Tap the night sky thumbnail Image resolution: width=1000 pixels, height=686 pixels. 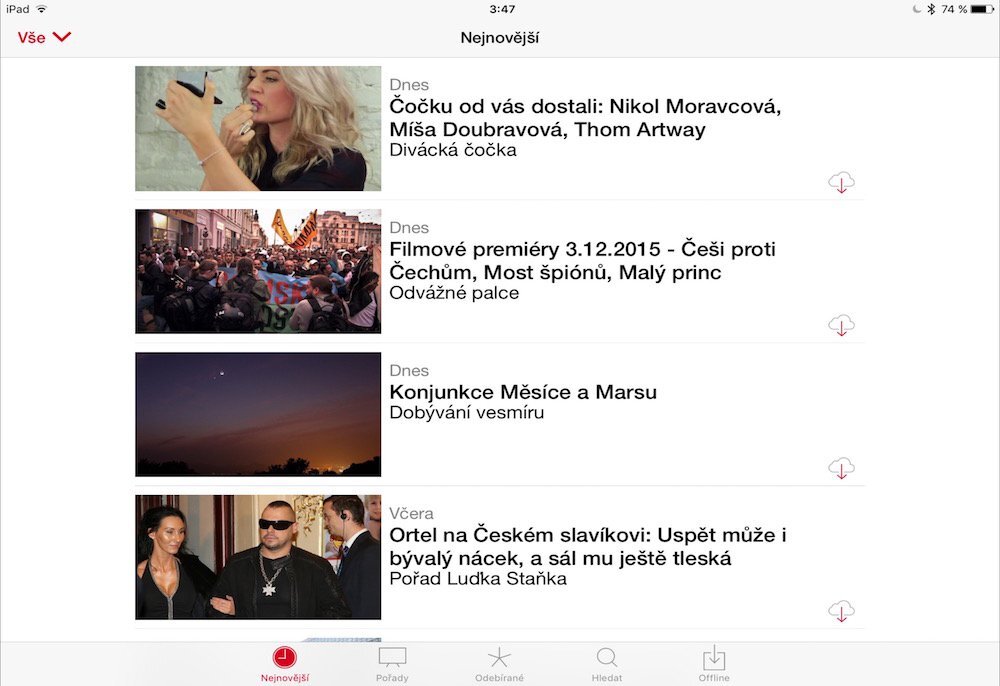point(257,414)
